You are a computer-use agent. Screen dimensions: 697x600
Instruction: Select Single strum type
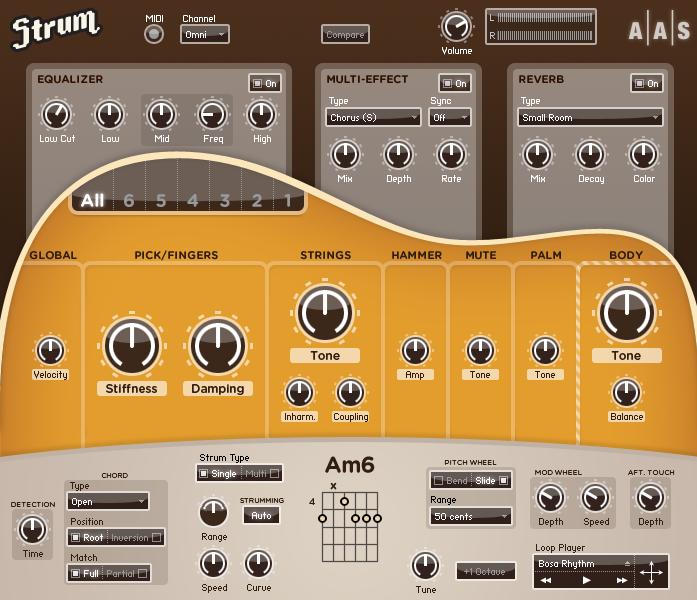[x=218, y=473]
